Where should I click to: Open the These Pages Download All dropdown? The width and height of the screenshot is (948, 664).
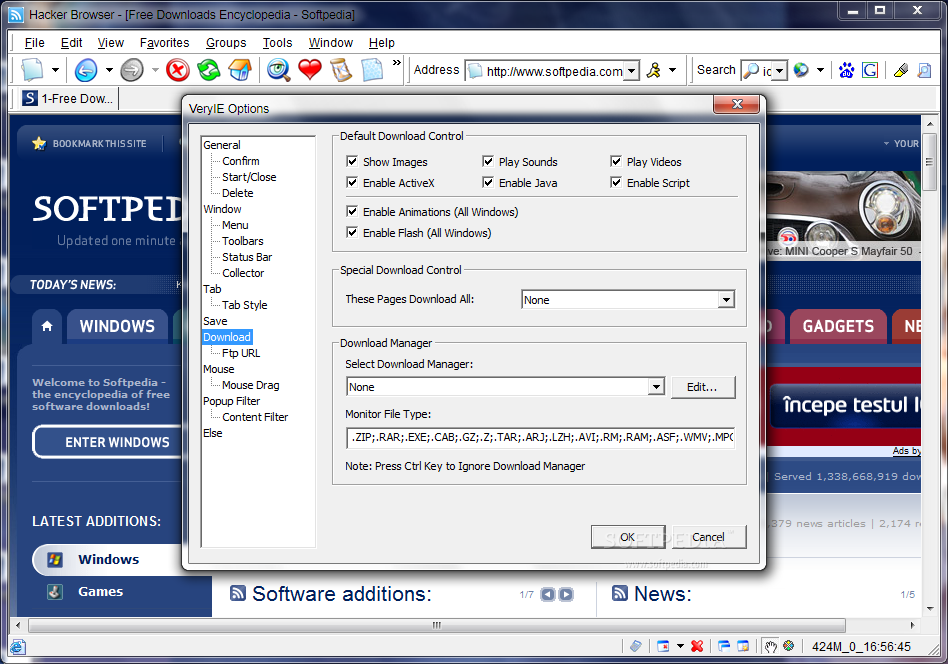[x=726, y=299]
